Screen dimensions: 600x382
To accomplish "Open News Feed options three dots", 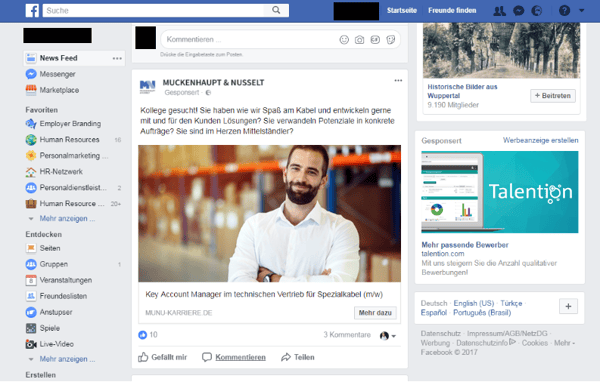I will tap(117, 58).
